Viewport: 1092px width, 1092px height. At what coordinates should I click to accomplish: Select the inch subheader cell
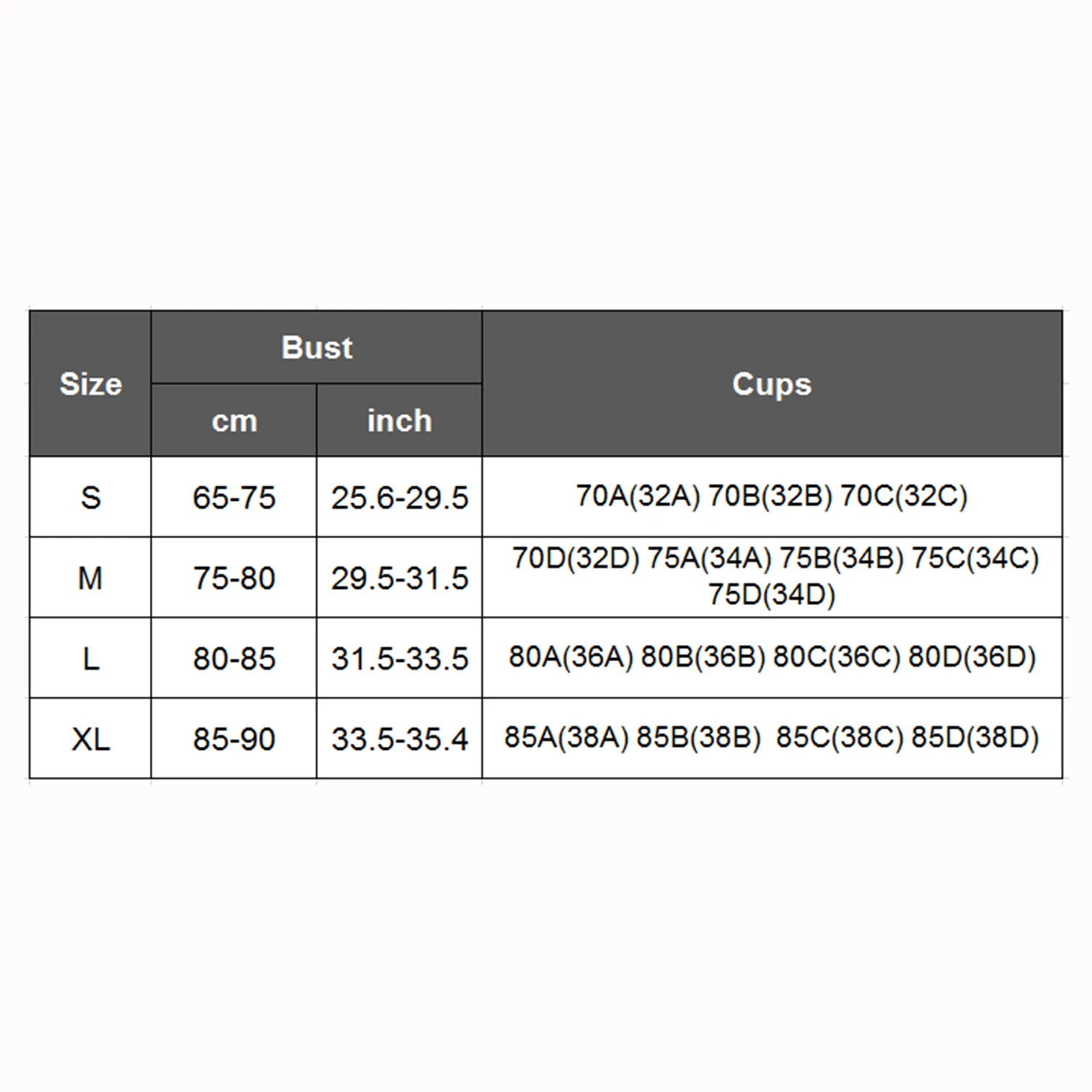click(x=399, y=420)
